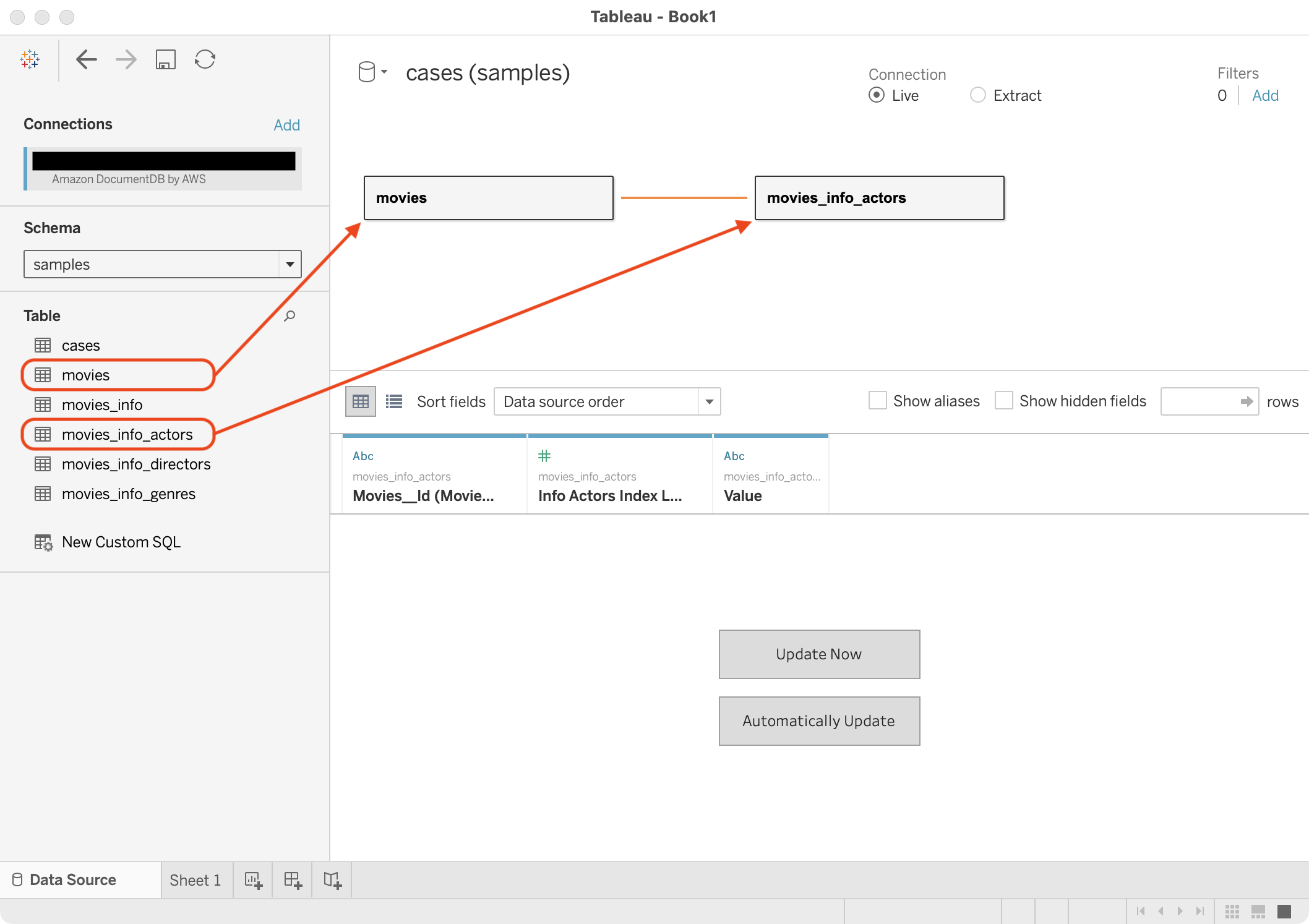Add a new story icon
Image resolution: width=1309 pixels, height=924 pixels.
[x=332, y=879]
